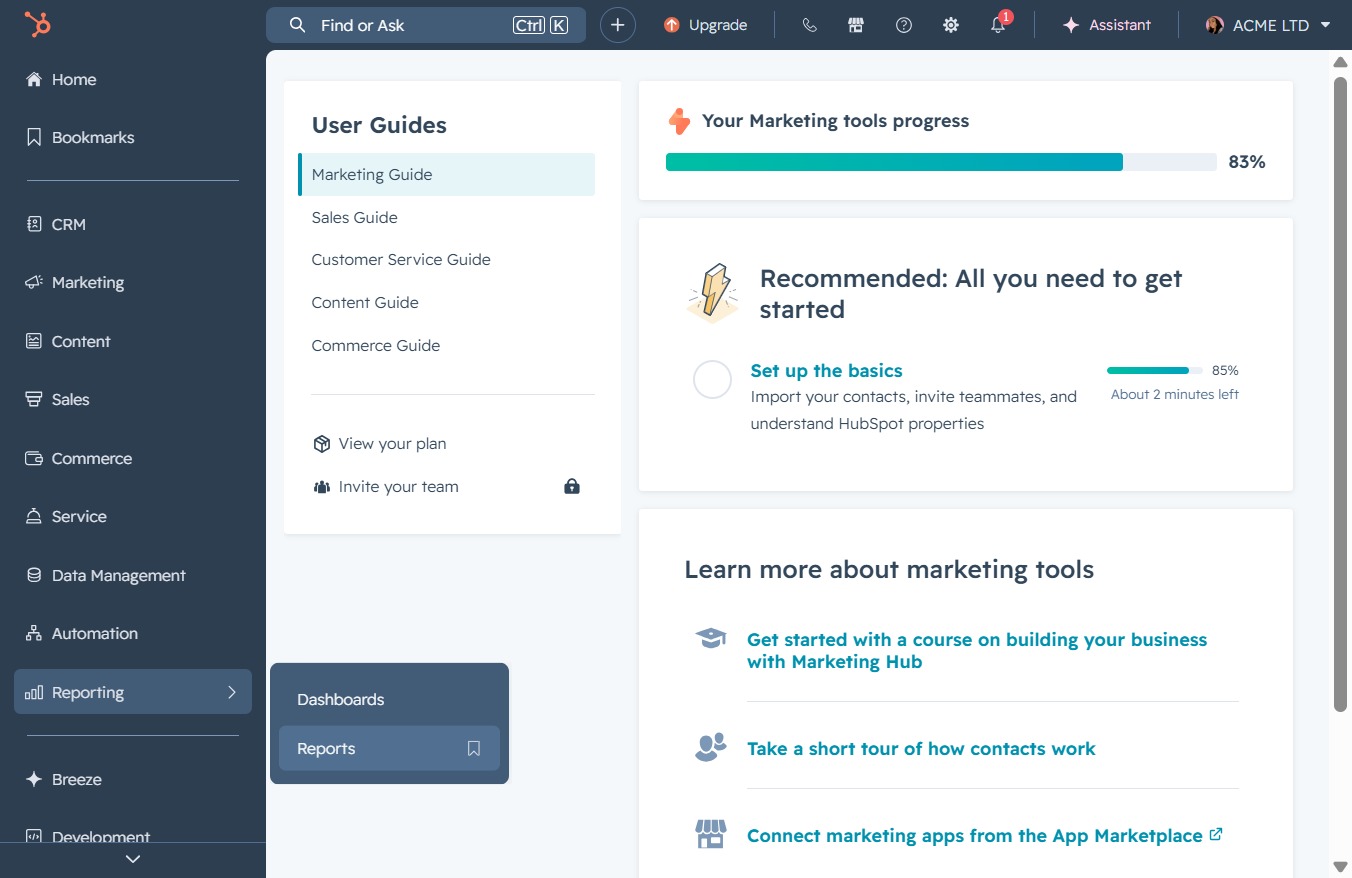Click the "83%" progress value

click(1247, 162)
